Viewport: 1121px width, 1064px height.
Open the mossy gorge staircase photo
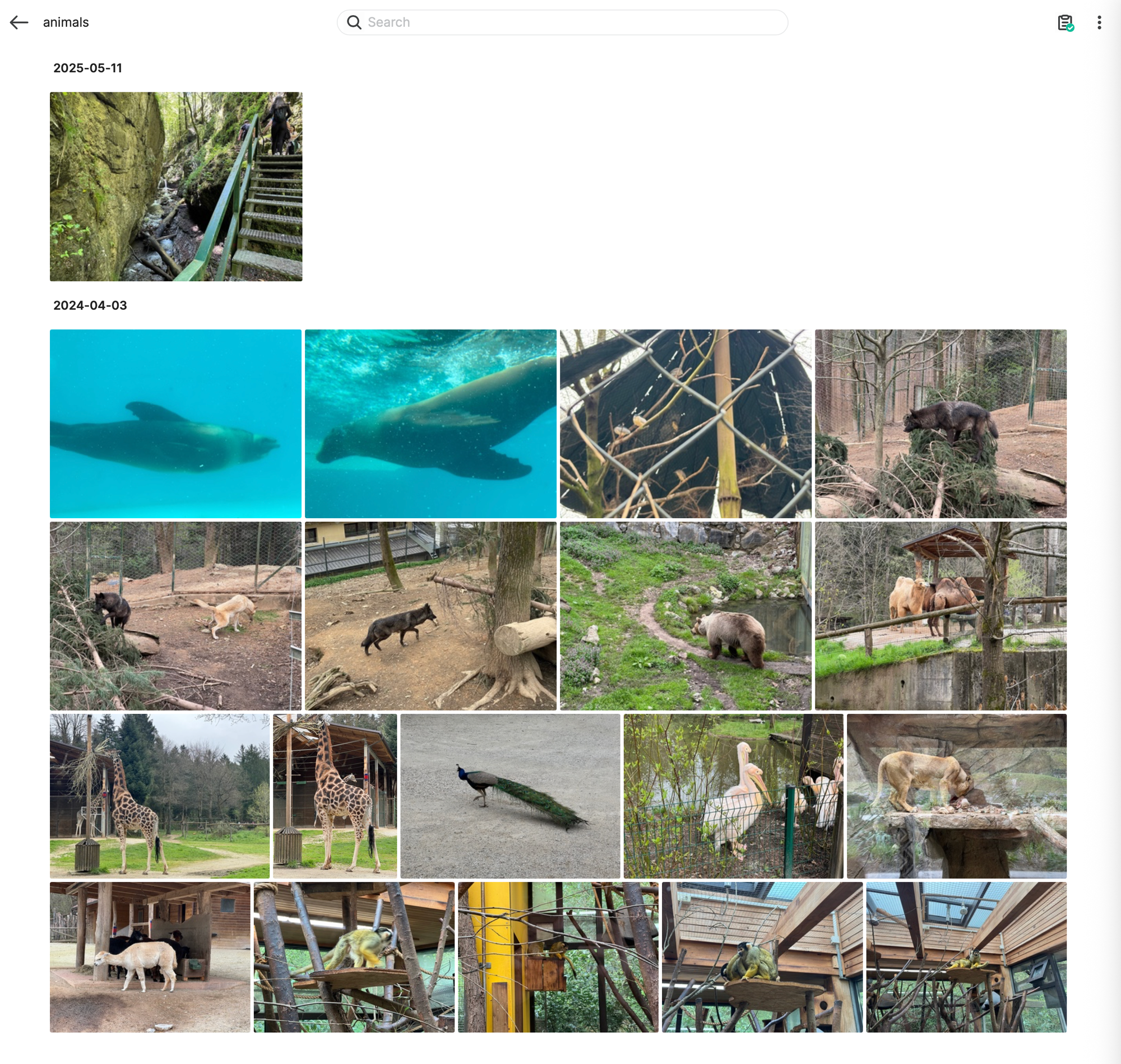(x=176, y=187)
